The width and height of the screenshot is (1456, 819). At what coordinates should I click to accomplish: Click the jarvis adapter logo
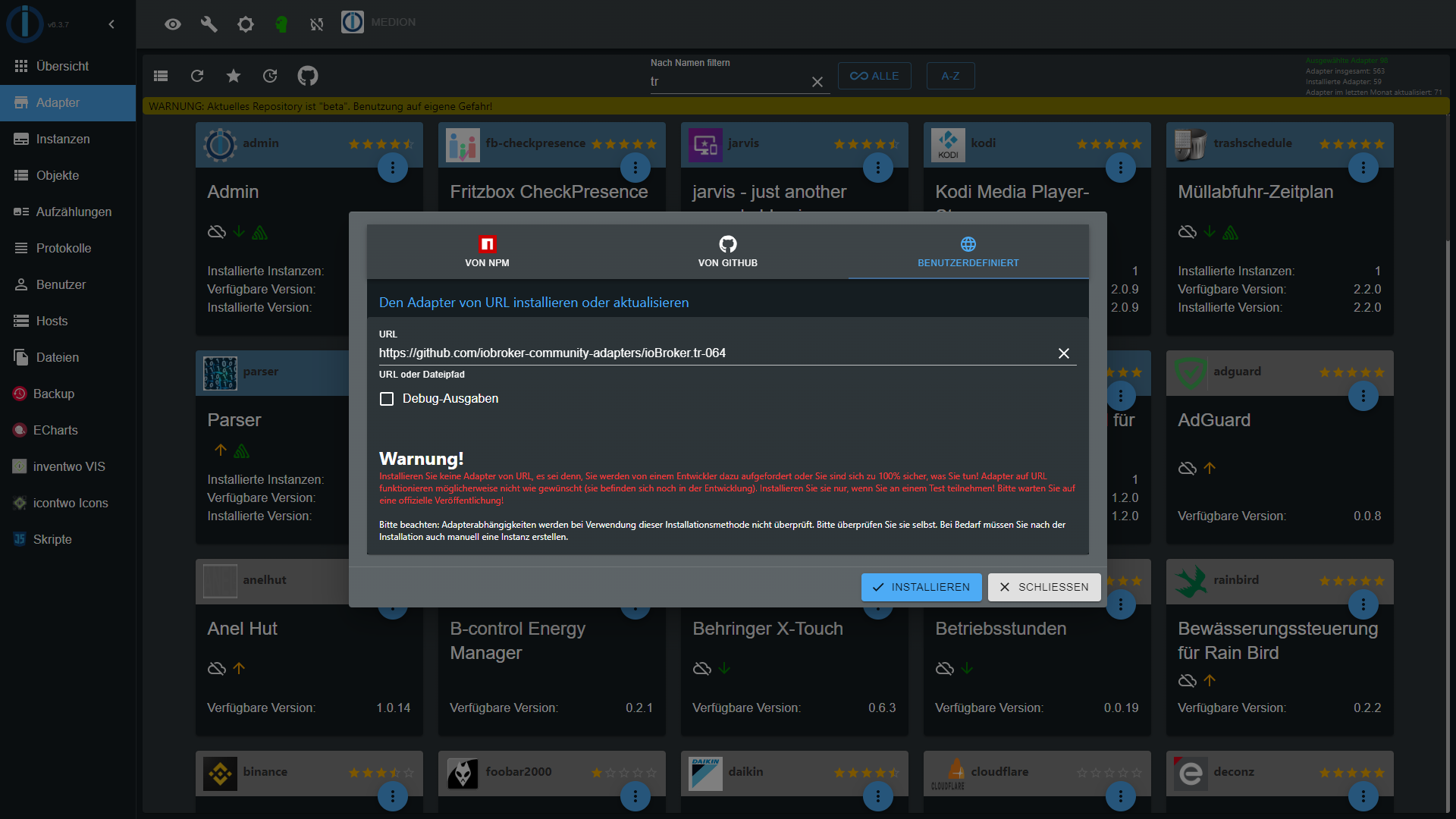pyautogui.click(x=705, y=145)
